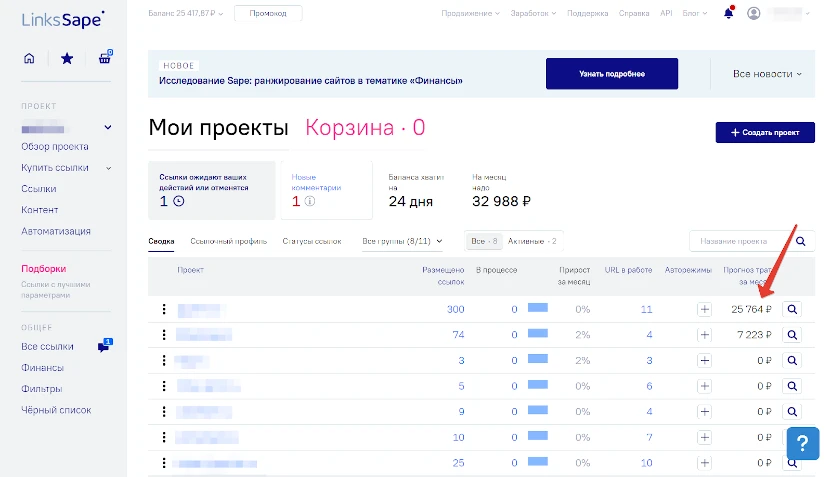
Task: Expand the "Все новости" dropdown
Action: pos(767,74)
